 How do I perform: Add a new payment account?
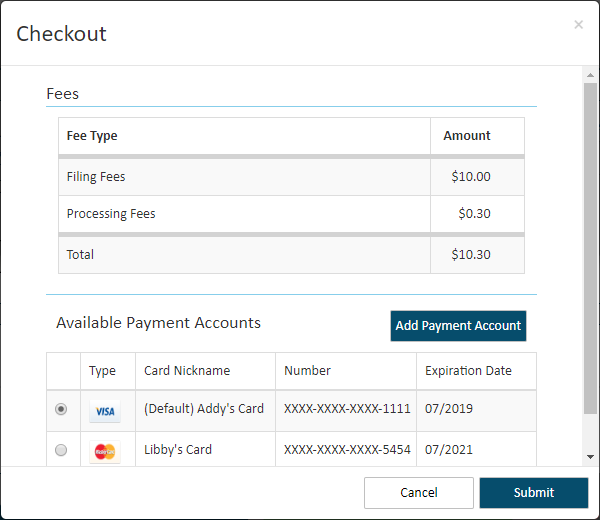pyautogui.click(x=458, y=326)
